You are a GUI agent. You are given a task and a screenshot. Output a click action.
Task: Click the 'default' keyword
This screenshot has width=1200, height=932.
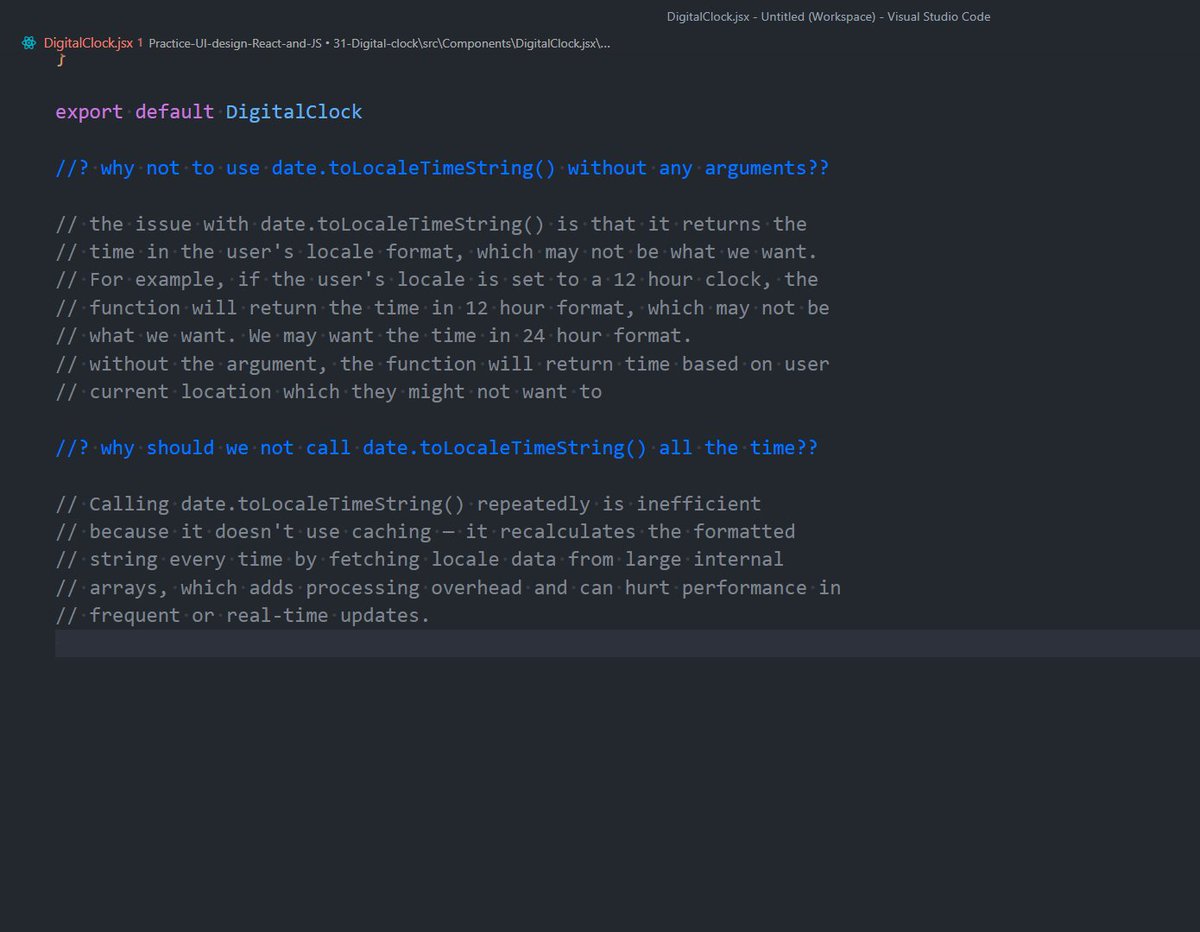coord(175,112)
